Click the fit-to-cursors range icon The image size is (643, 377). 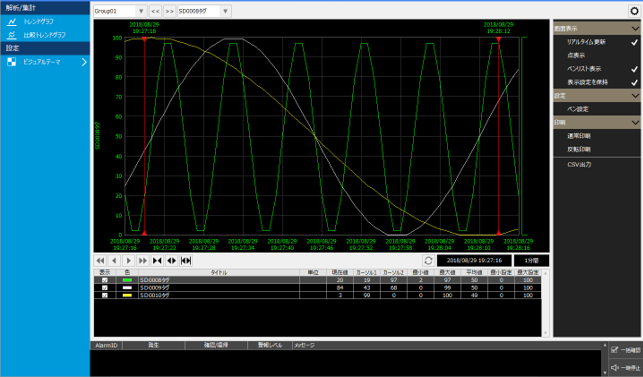(186, 260)
